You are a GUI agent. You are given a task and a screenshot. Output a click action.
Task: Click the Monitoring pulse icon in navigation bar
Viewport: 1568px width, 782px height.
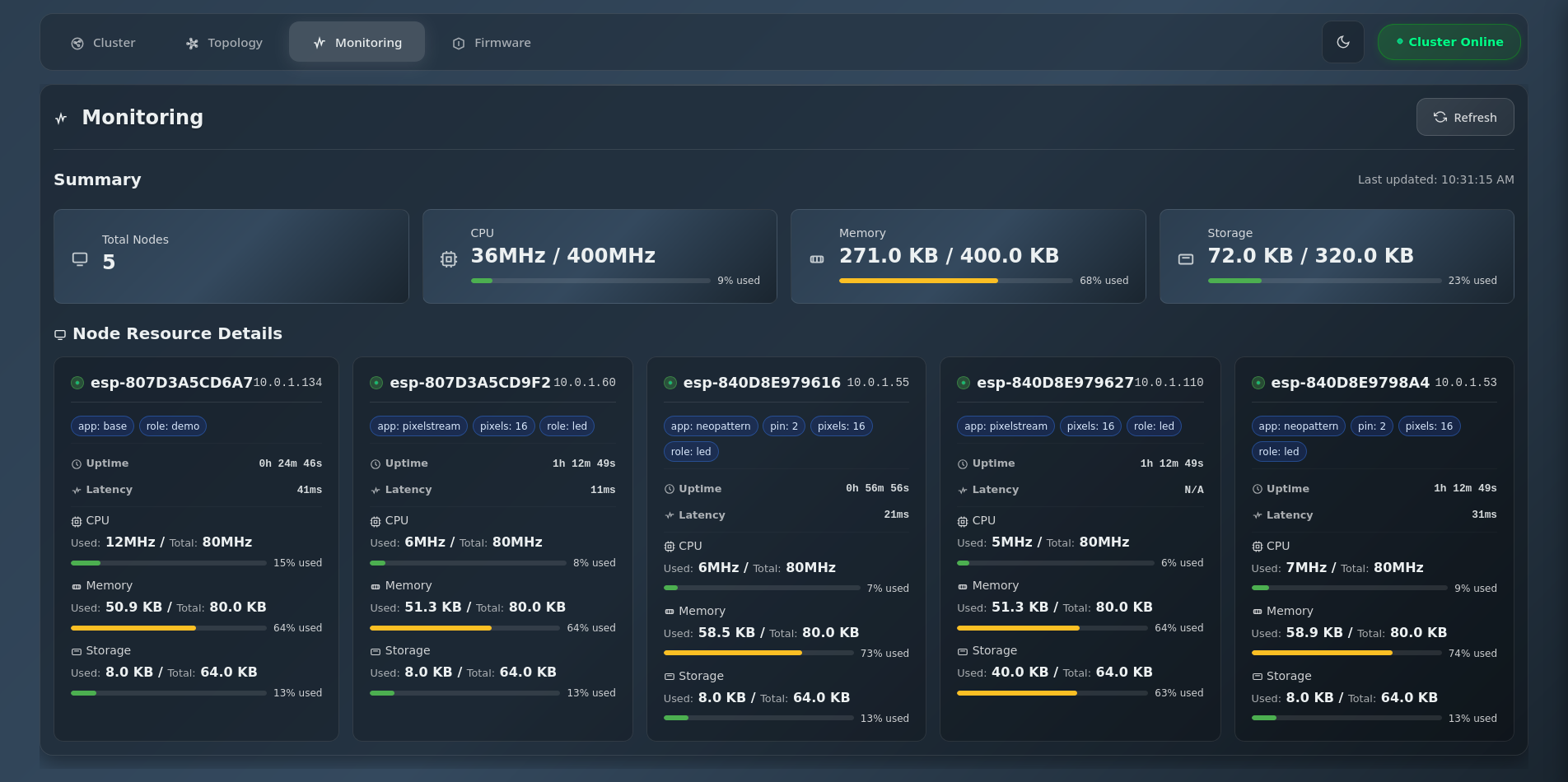(319, 43)
